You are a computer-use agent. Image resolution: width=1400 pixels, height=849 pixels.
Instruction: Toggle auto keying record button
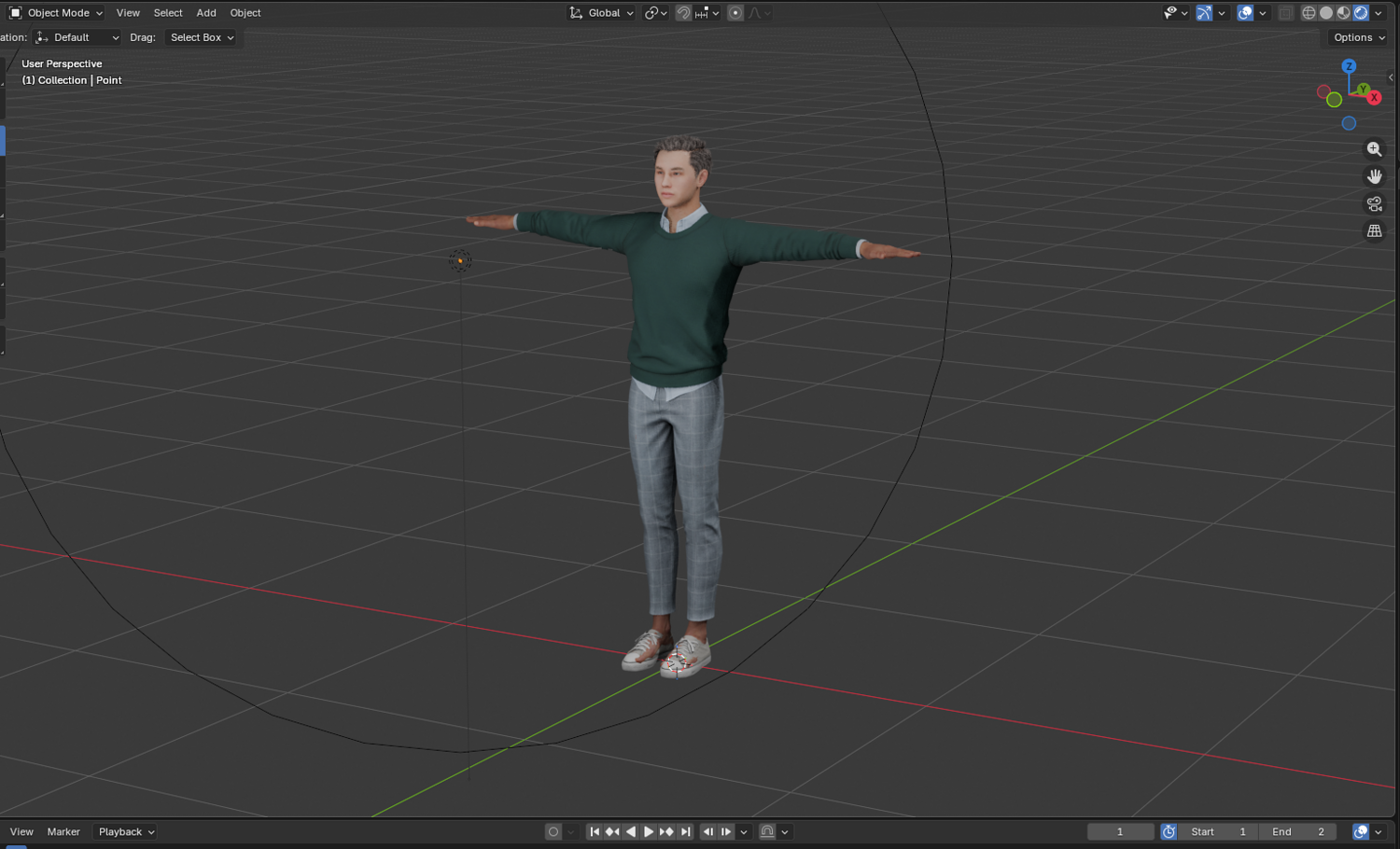[553, 831]
